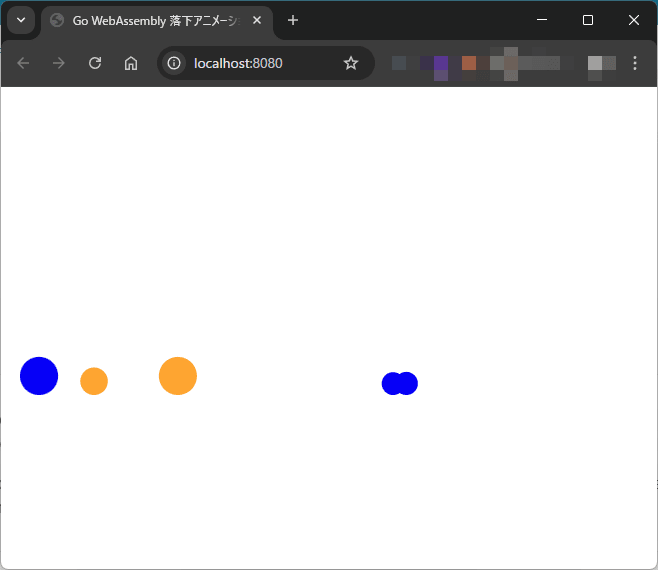Open a new tab with plus button

point(293,20)
